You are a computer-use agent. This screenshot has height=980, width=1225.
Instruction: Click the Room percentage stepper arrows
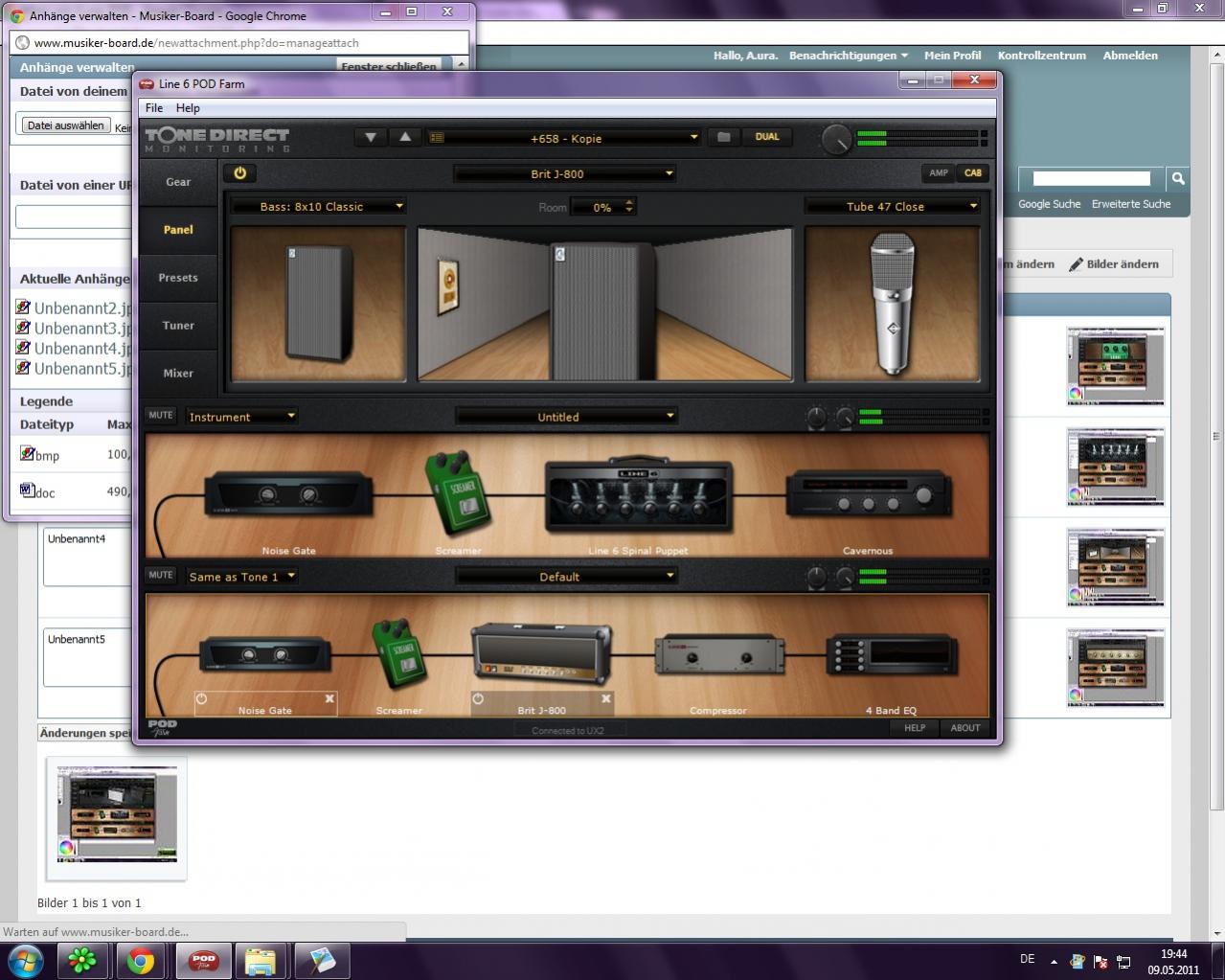tap(629, 206)
